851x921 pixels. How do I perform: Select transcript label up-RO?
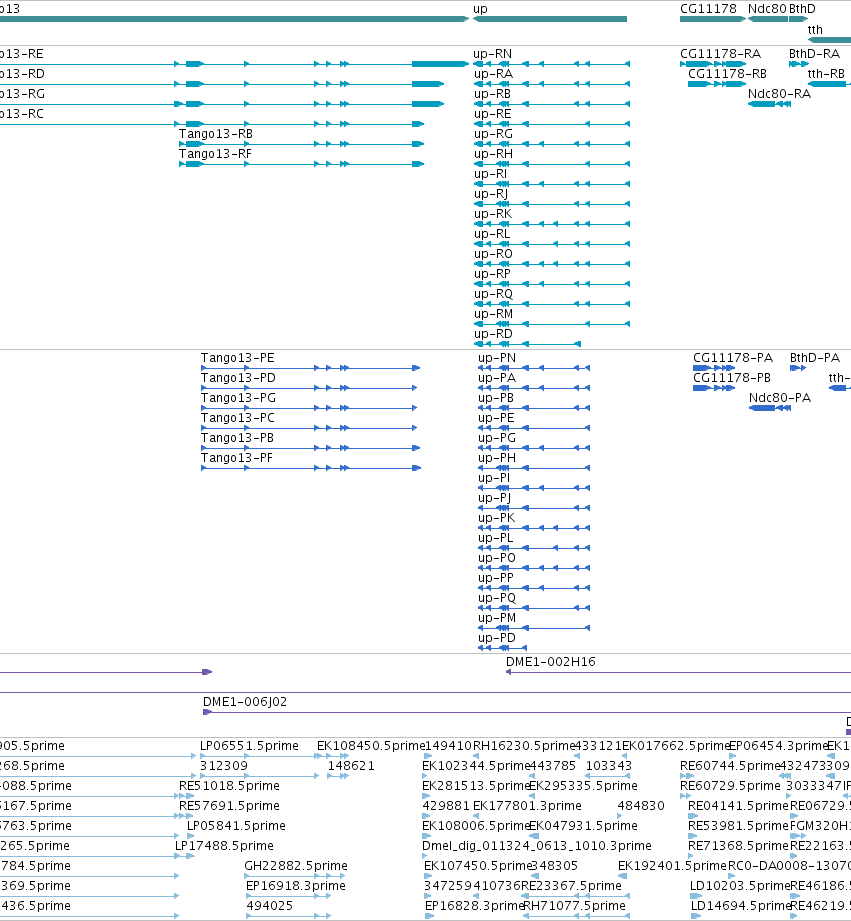[x=493, y=254]
